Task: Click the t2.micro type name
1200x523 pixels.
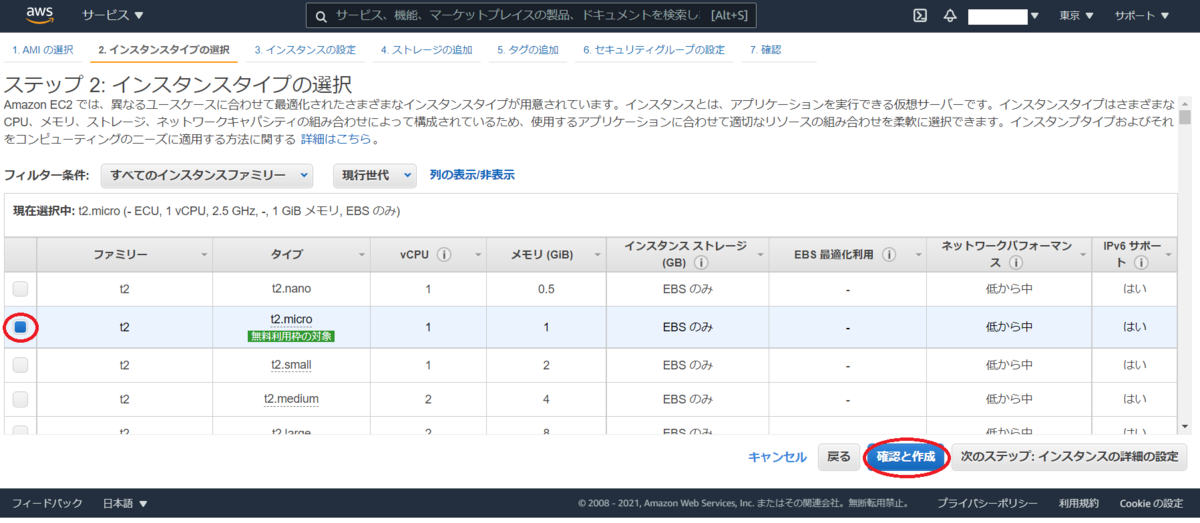Action: click(x=292, y=320)
